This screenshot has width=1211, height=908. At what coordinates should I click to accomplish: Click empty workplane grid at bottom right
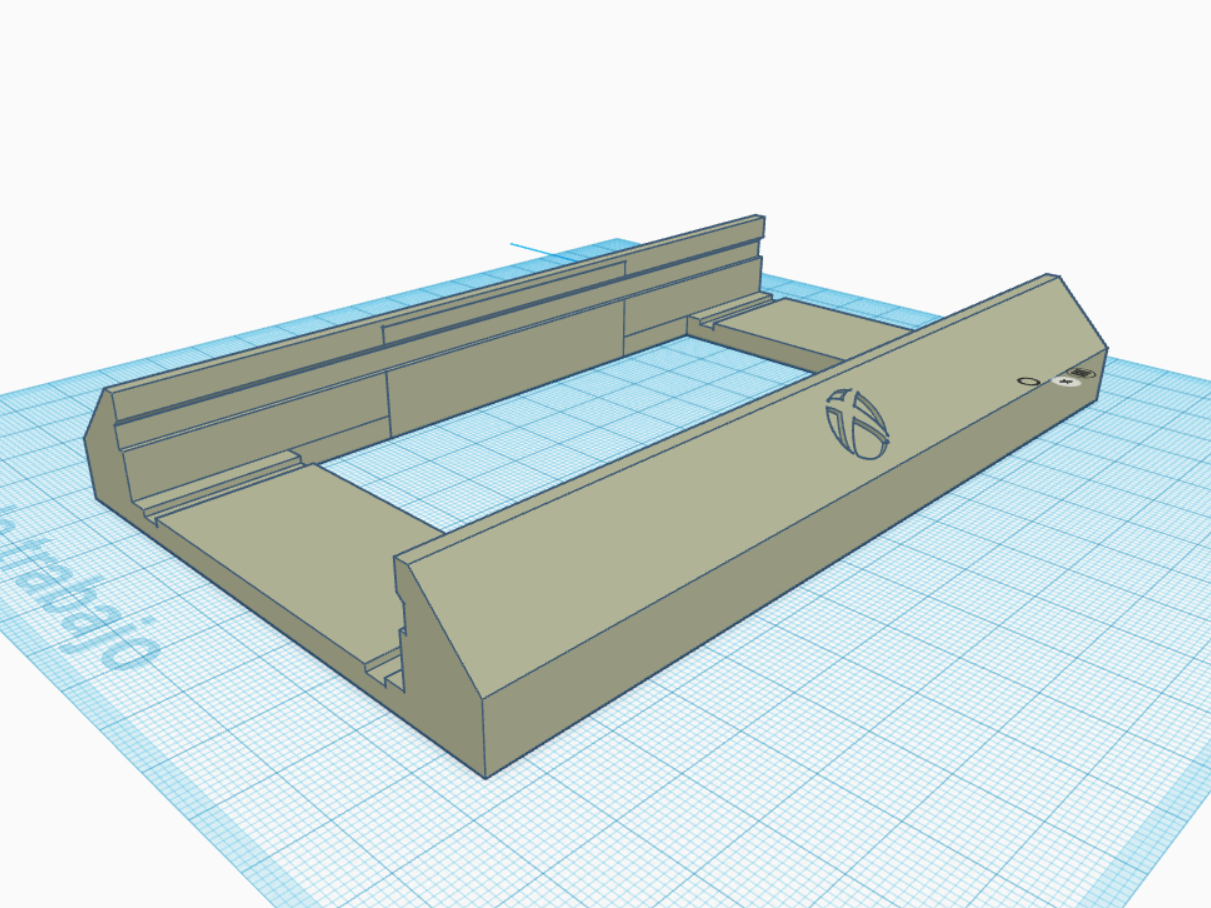1000,780
